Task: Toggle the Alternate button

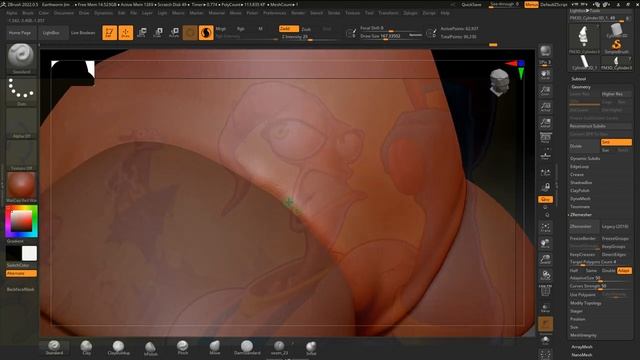Action: click(21, 273)
